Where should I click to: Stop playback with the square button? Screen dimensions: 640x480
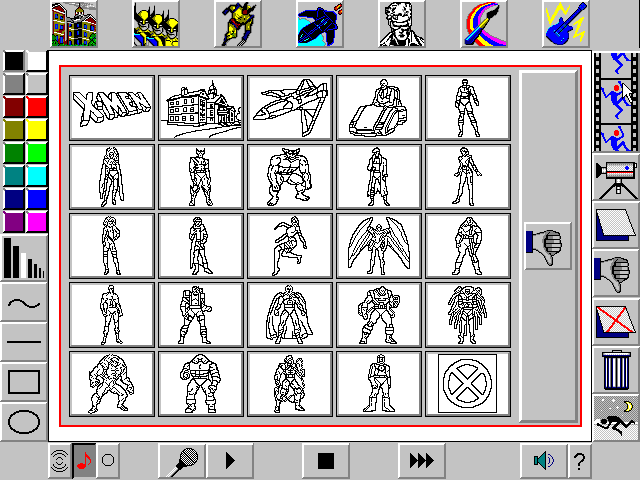point(326,461)
